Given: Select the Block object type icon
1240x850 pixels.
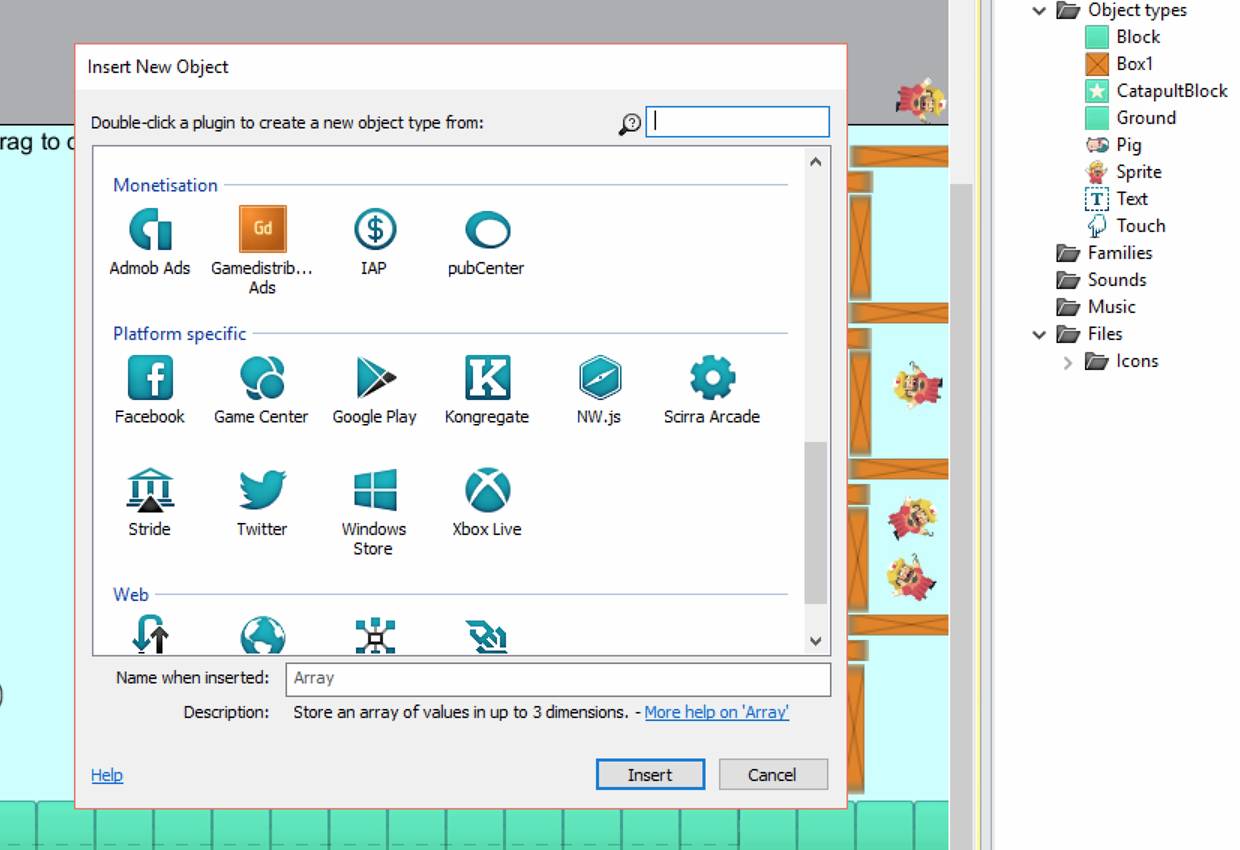Looking at the screenshot, I should pyautogui.click(x=1097, y=37).
